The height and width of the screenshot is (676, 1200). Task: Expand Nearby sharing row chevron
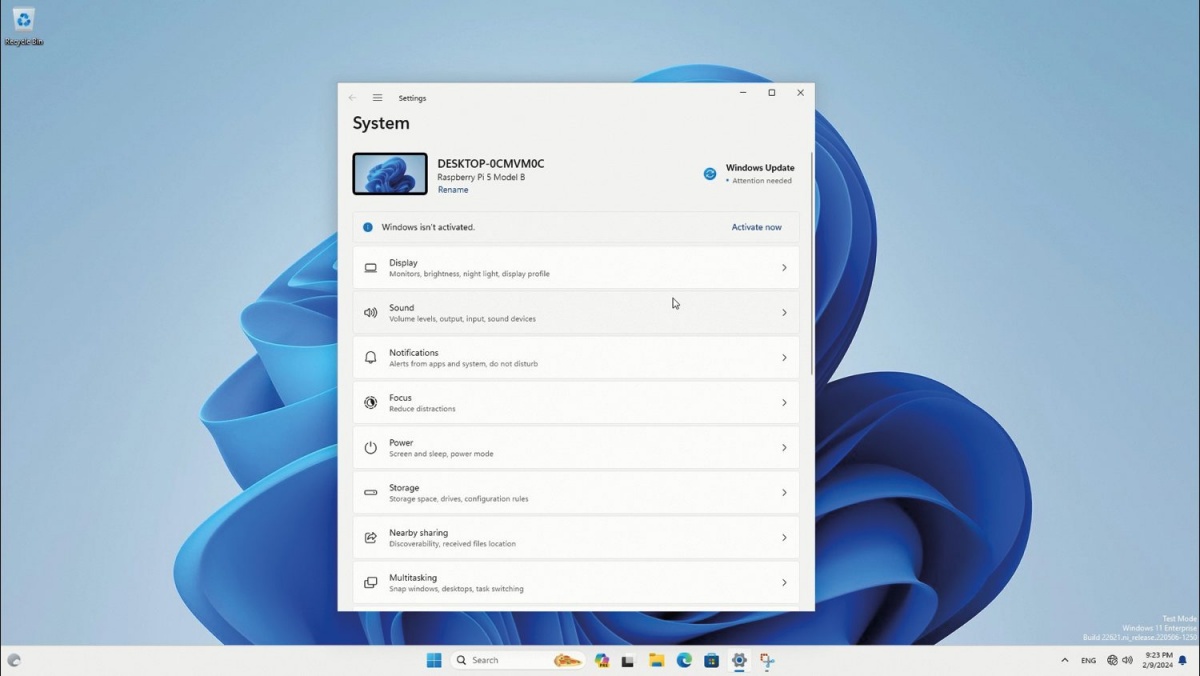784,537
